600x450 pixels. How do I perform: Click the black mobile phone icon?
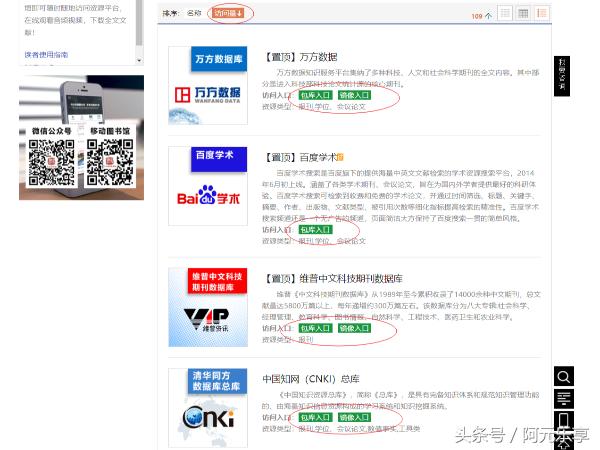click(x=564, y=419)
